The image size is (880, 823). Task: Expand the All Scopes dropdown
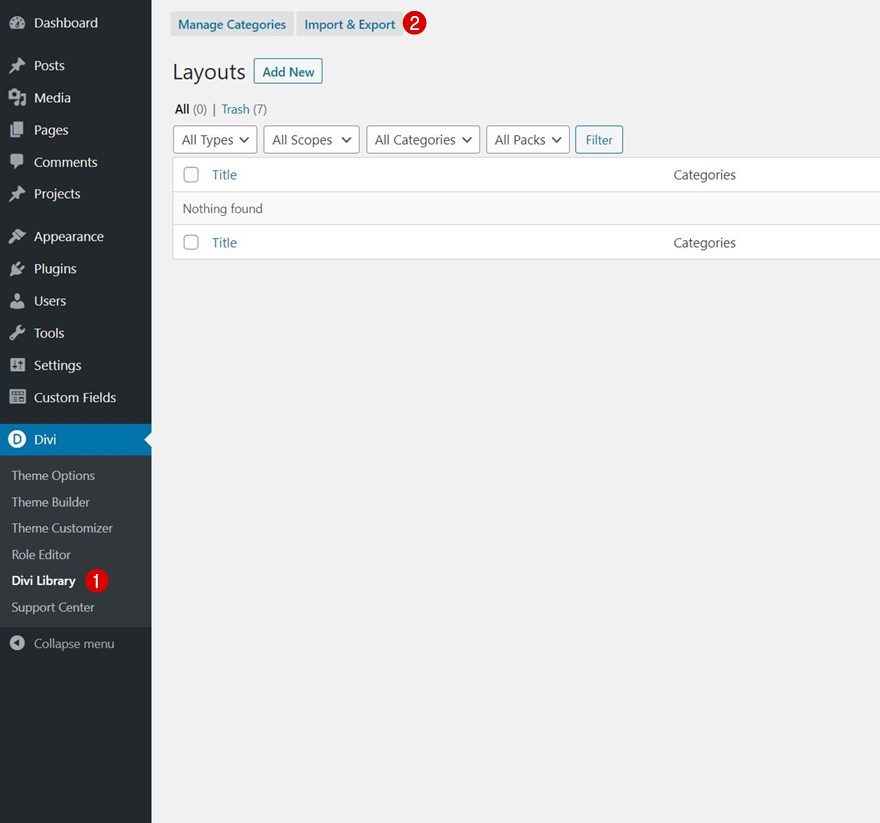tap(311, 140)
